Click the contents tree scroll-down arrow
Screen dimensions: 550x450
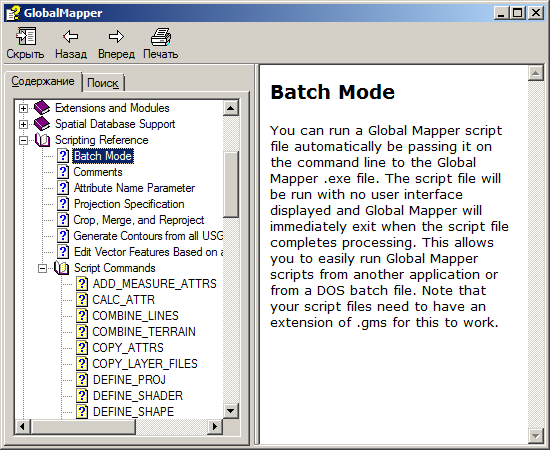(231, 410)
